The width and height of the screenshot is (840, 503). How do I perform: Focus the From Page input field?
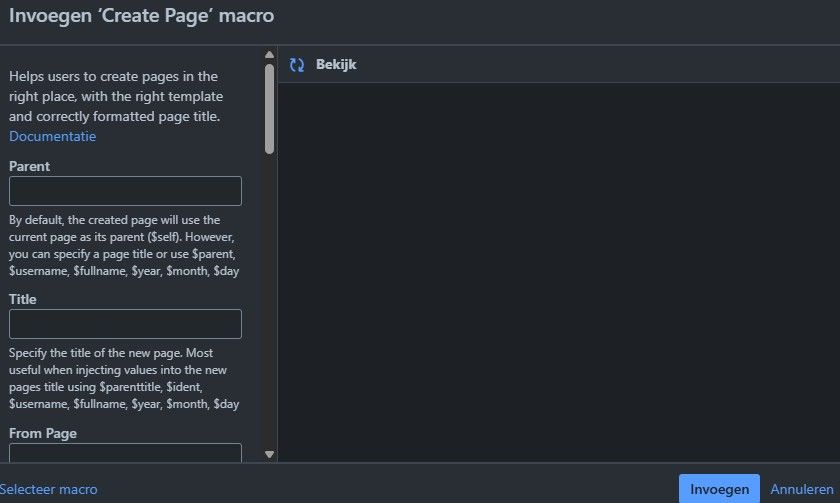pyautogui.click(x=125, y=452)
